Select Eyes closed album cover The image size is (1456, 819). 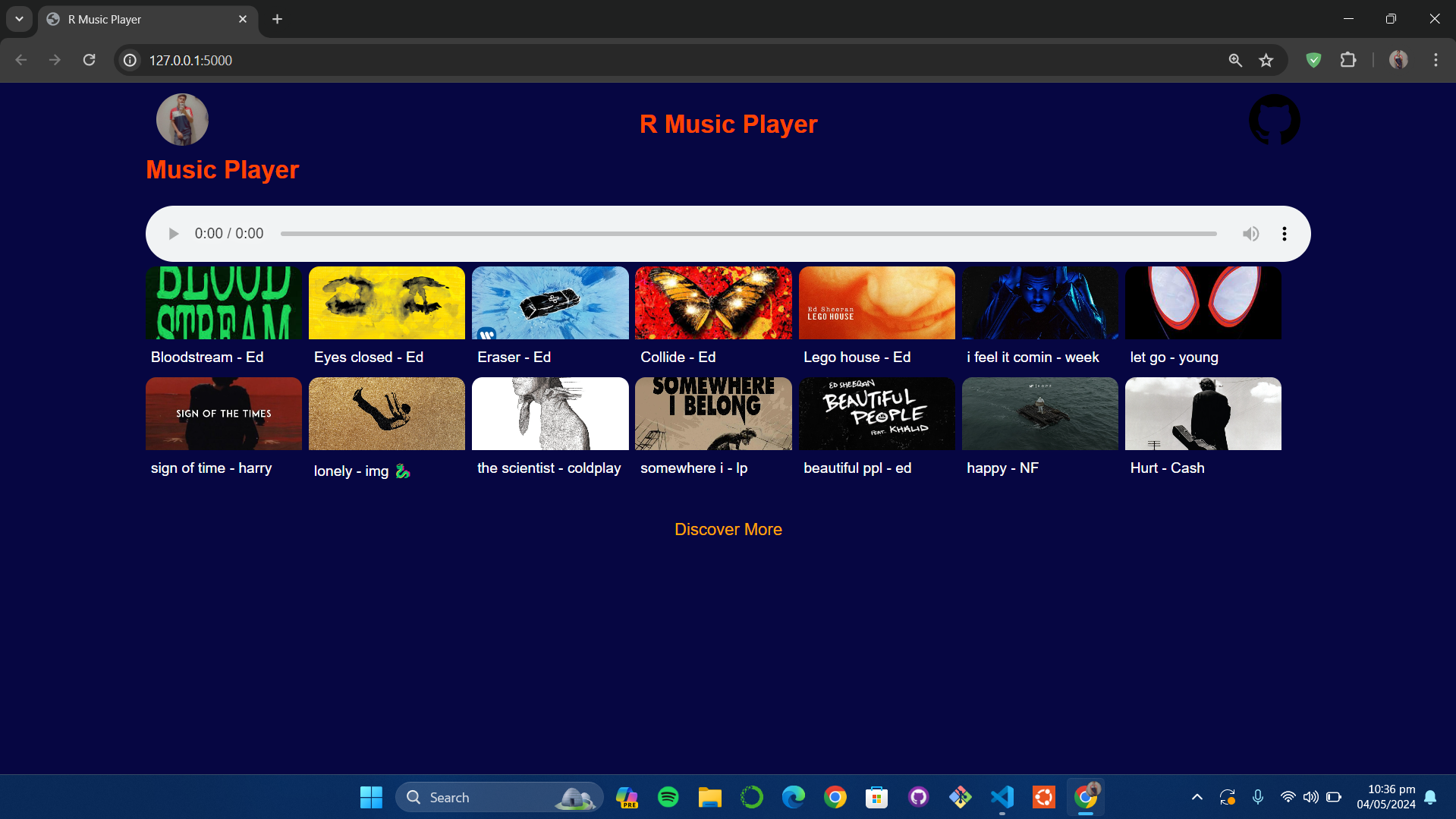pyautogui.click(x=387, y=303)
